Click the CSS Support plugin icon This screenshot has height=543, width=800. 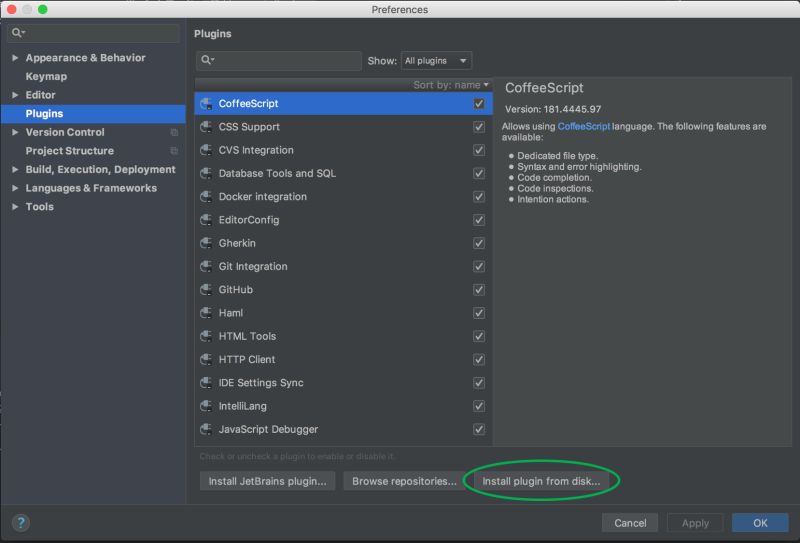tap(206, 127)
